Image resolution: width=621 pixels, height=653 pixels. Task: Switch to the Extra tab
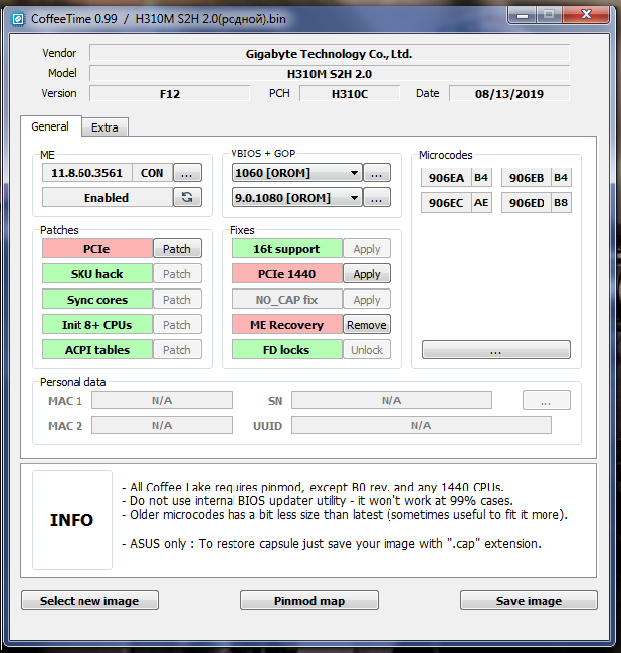pos(105,127)
